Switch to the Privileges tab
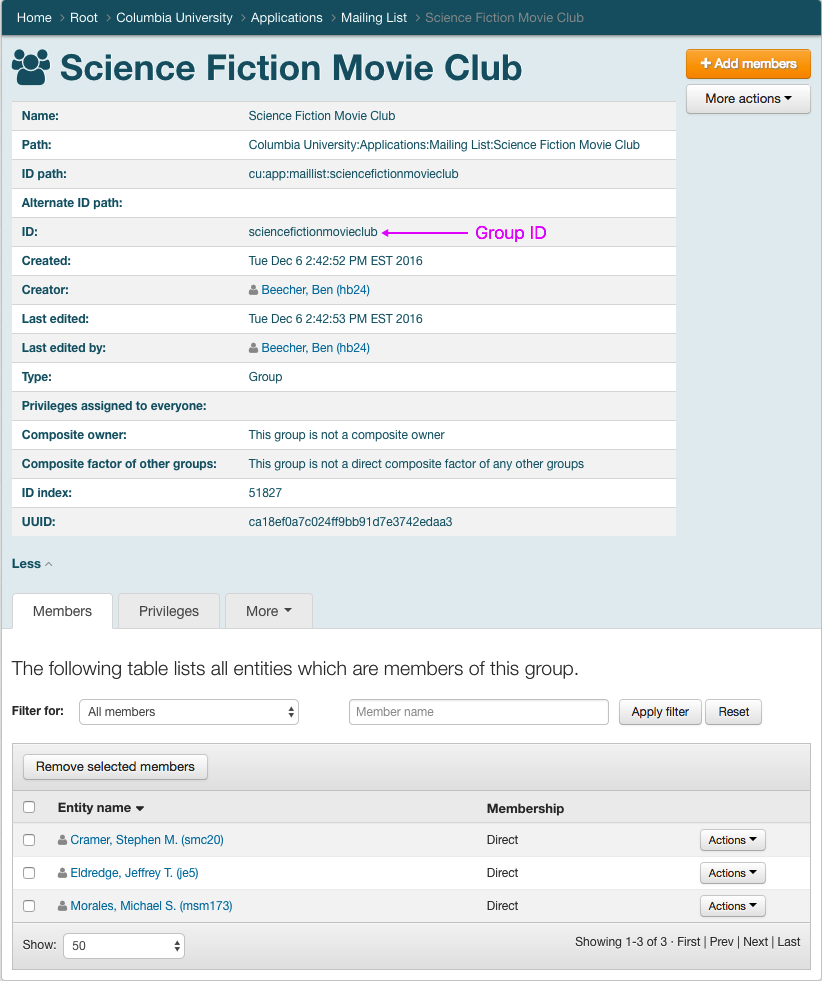The image size is (822, 981). pyautogui.click(x=169, y=611)
